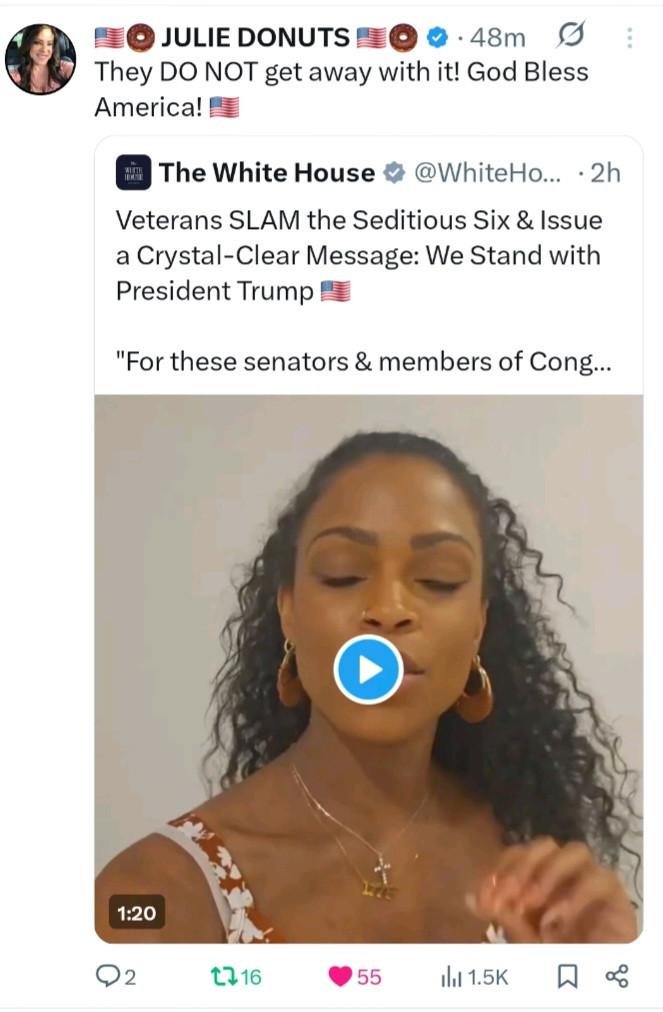
Task: Open Julie Donuts profile picture
Action: (x=40, y=59)
